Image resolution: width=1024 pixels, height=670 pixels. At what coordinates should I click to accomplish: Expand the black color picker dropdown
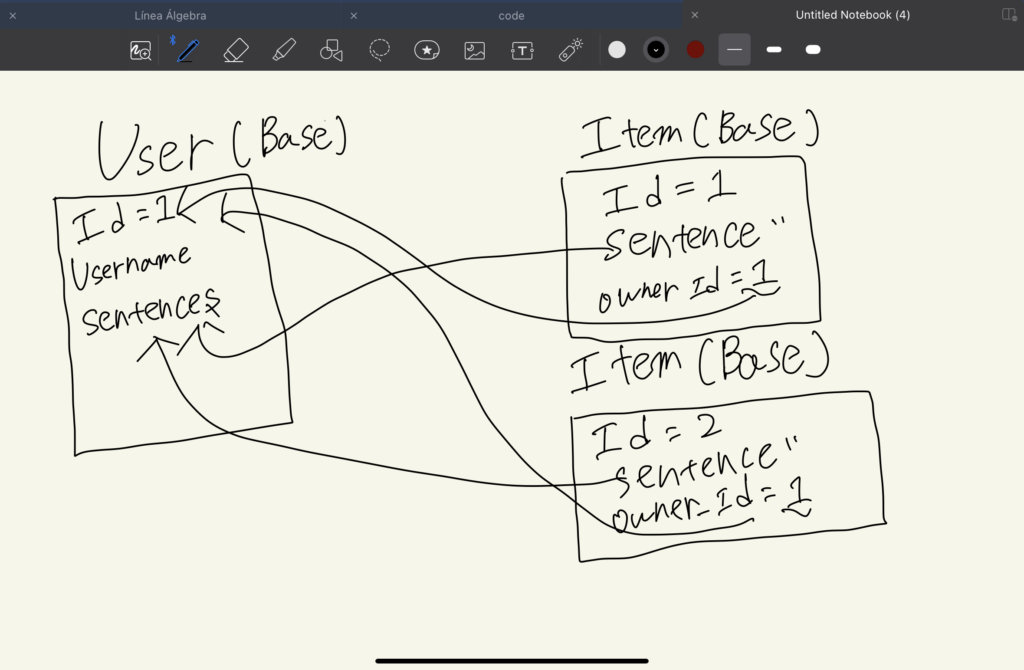(x=656, y=49)
